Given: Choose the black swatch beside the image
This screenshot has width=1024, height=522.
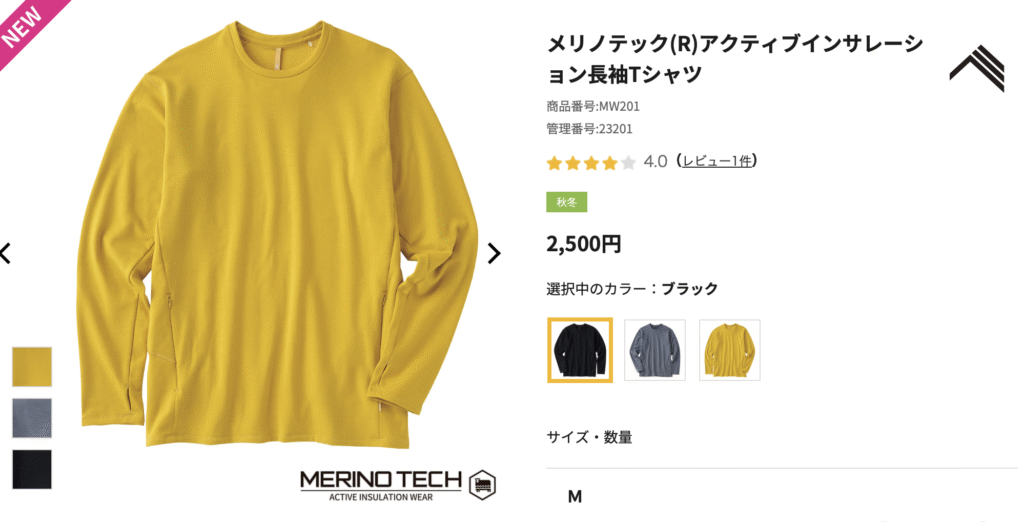Looking at the screenshot, I should click(x=32, y=469).
